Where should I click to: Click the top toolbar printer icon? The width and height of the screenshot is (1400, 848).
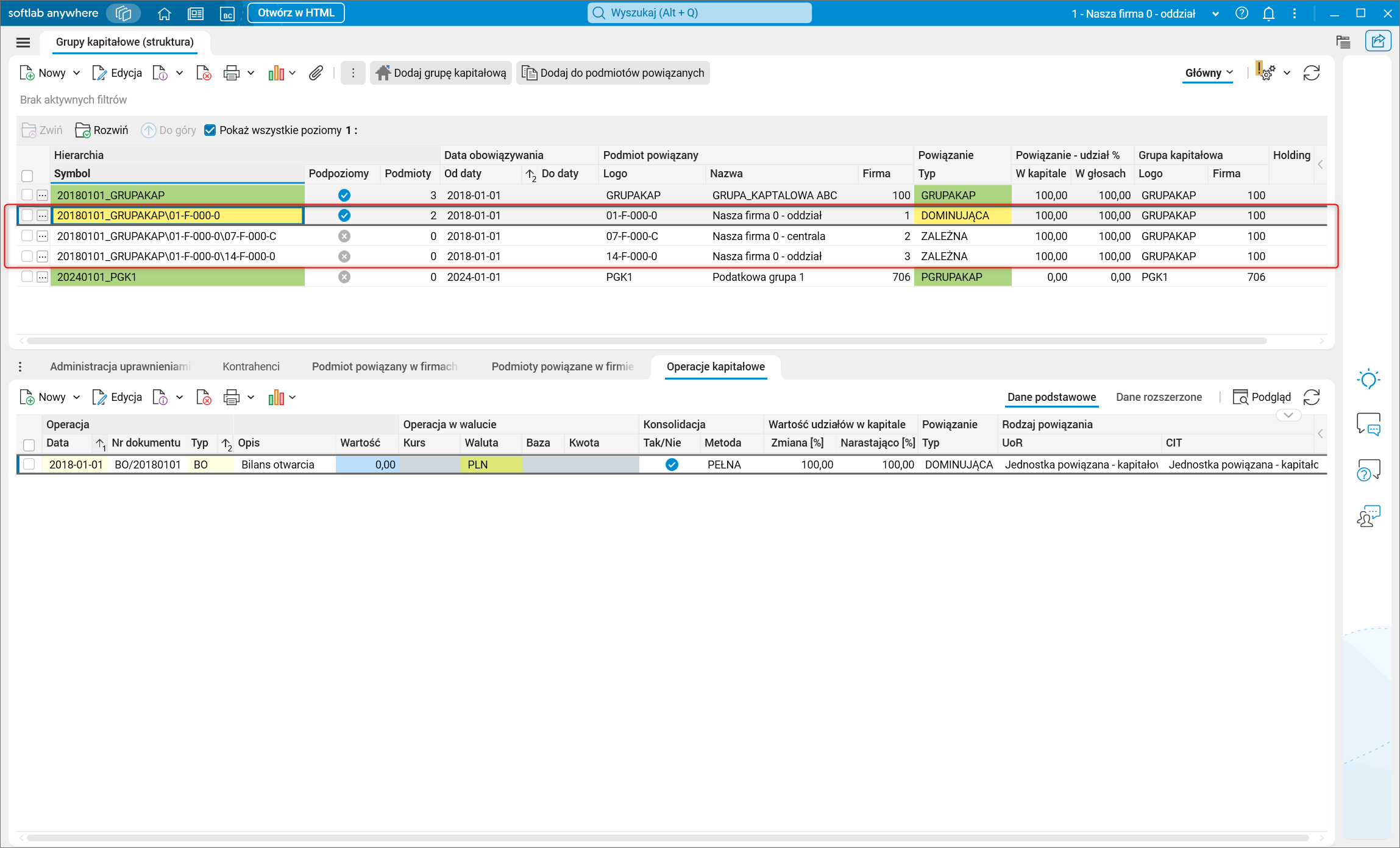tap(231, 73)
